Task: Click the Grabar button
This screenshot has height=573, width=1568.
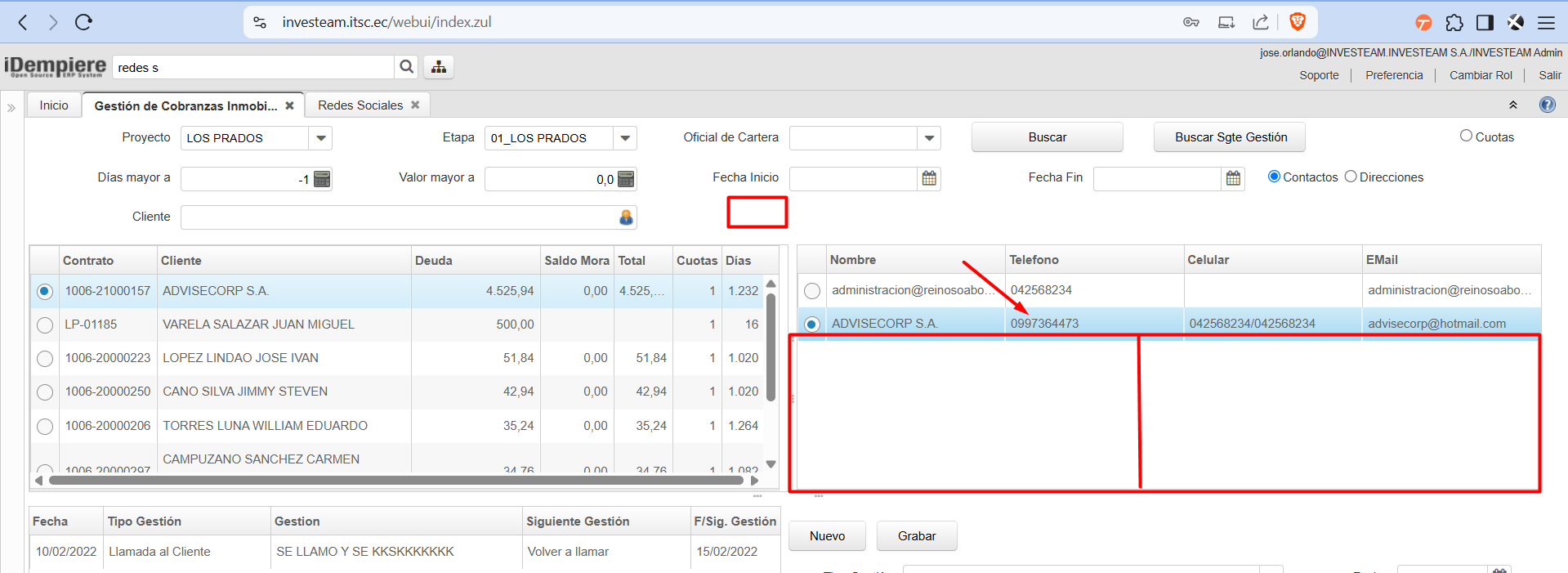Action: 916,536
